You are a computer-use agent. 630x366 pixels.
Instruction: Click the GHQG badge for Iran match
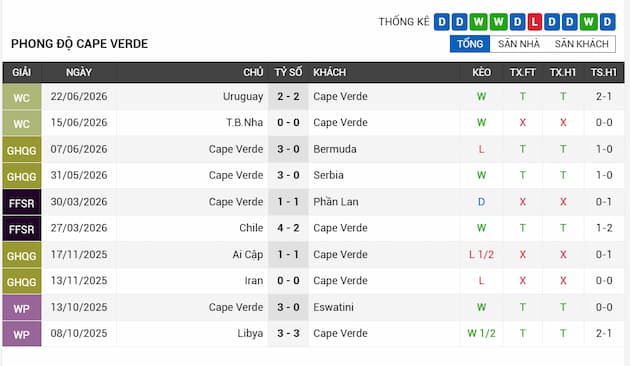(22, 281)
